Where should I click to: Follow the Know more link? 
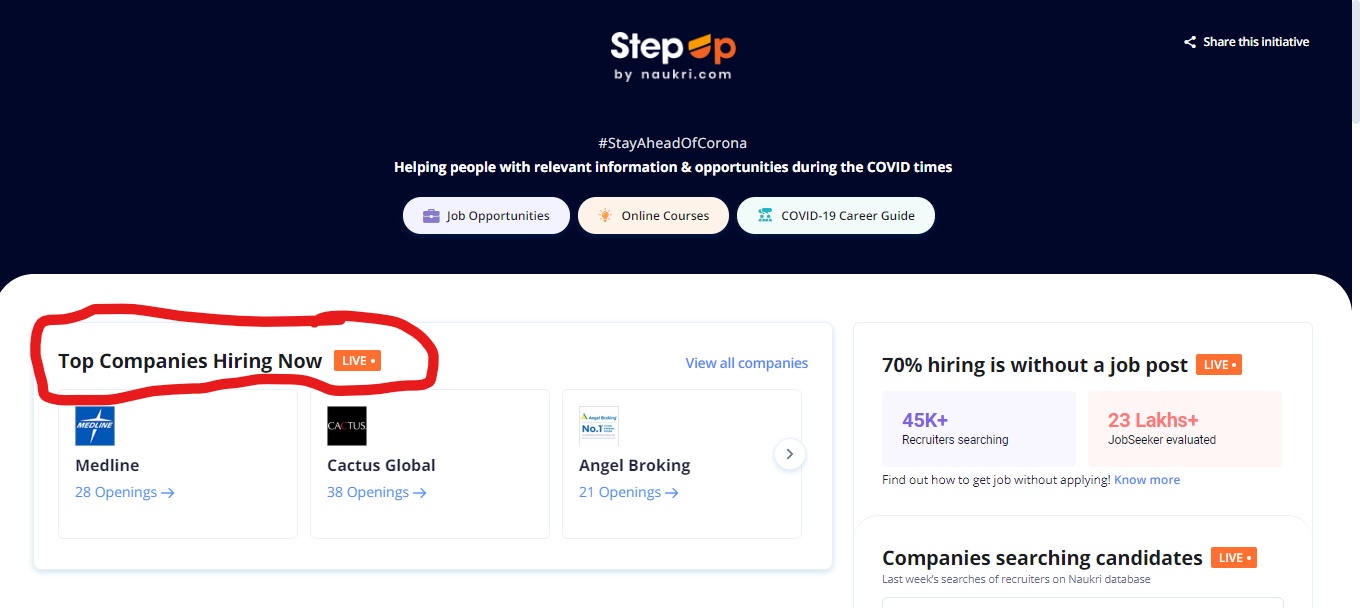coord(1147,480)
